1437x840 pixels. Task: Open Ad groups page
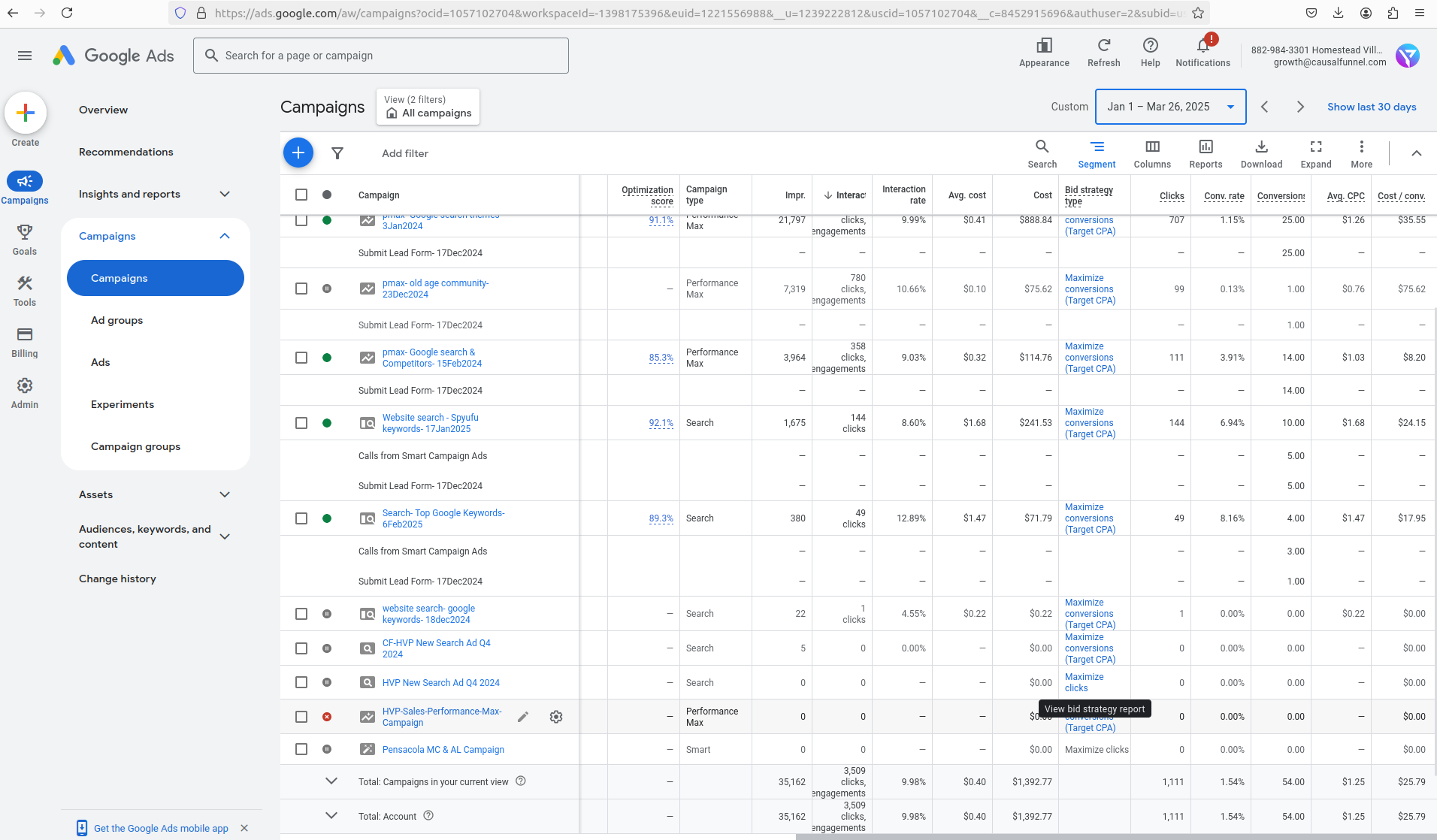[116, 320]
